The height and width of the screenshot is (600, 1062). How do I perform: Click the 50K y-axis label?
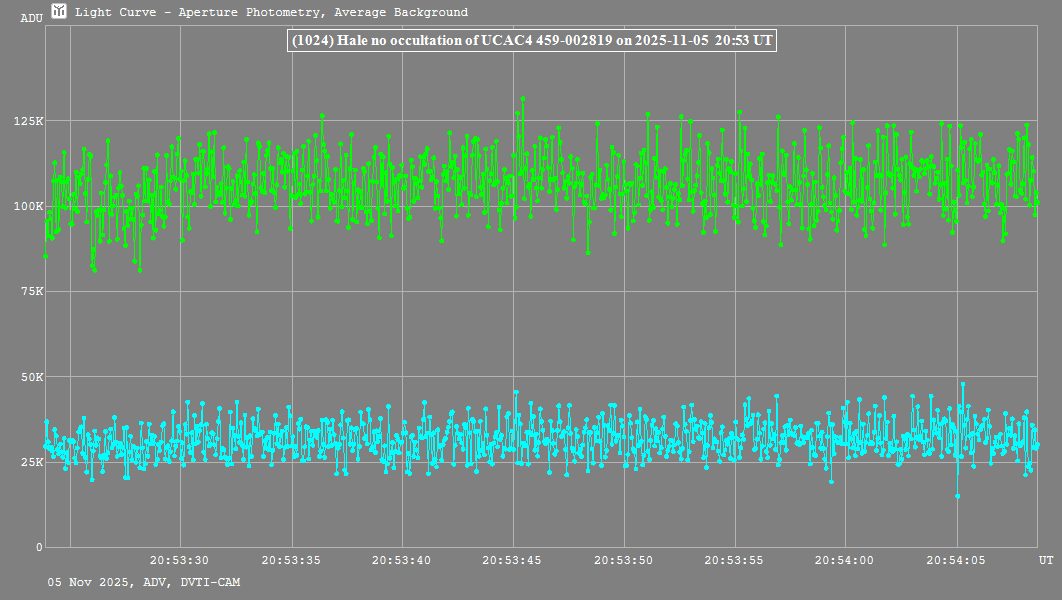coord(31,377)
